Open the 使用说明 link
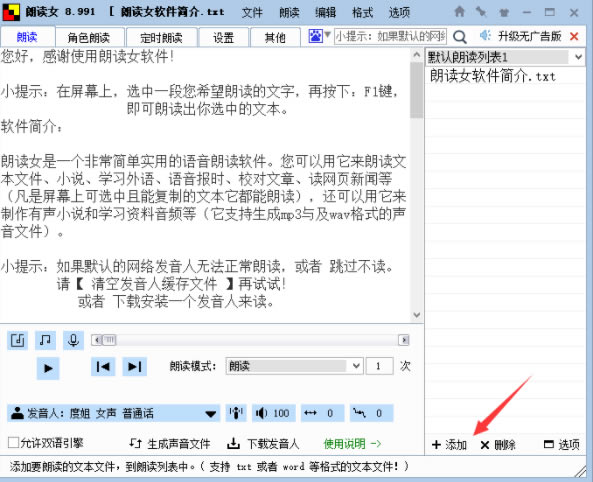 352,443
